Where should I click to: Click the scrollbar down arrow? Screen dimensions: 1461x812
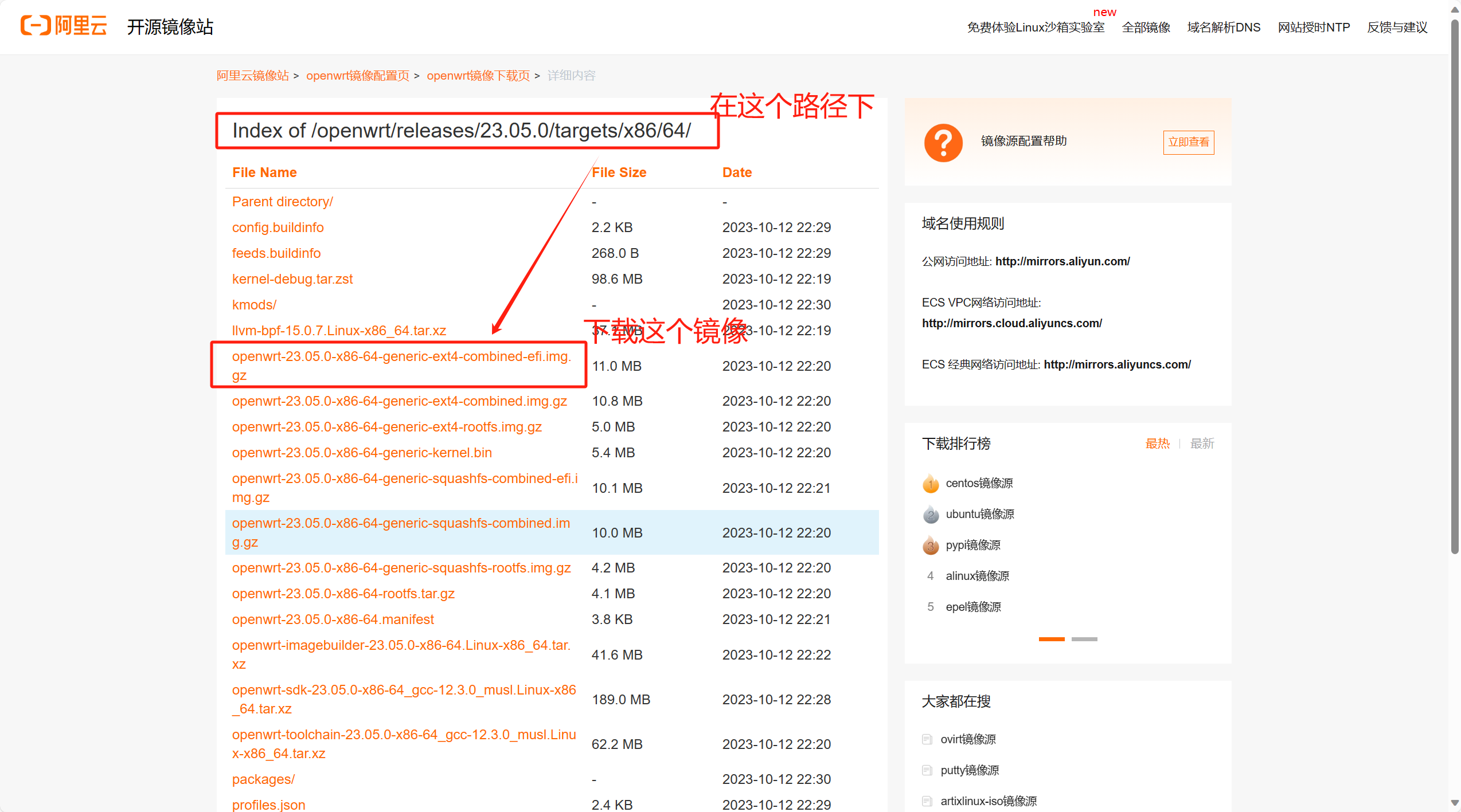point(1455,803)
